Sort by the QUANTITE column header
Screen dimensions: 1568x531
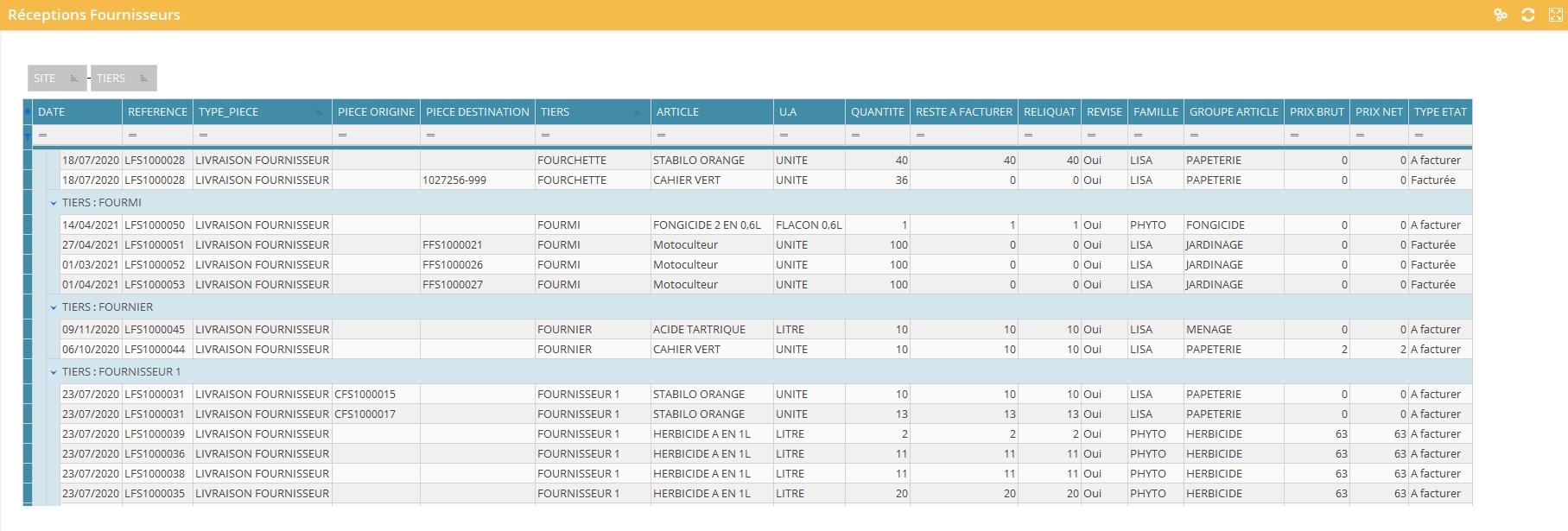pos(877,112)
